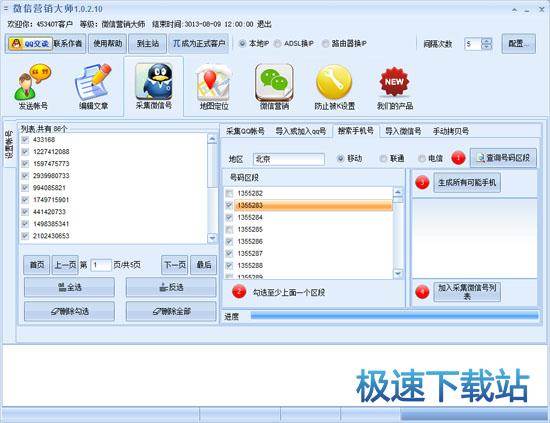Click 加入采集微信号列表 button

click(467, 292)
